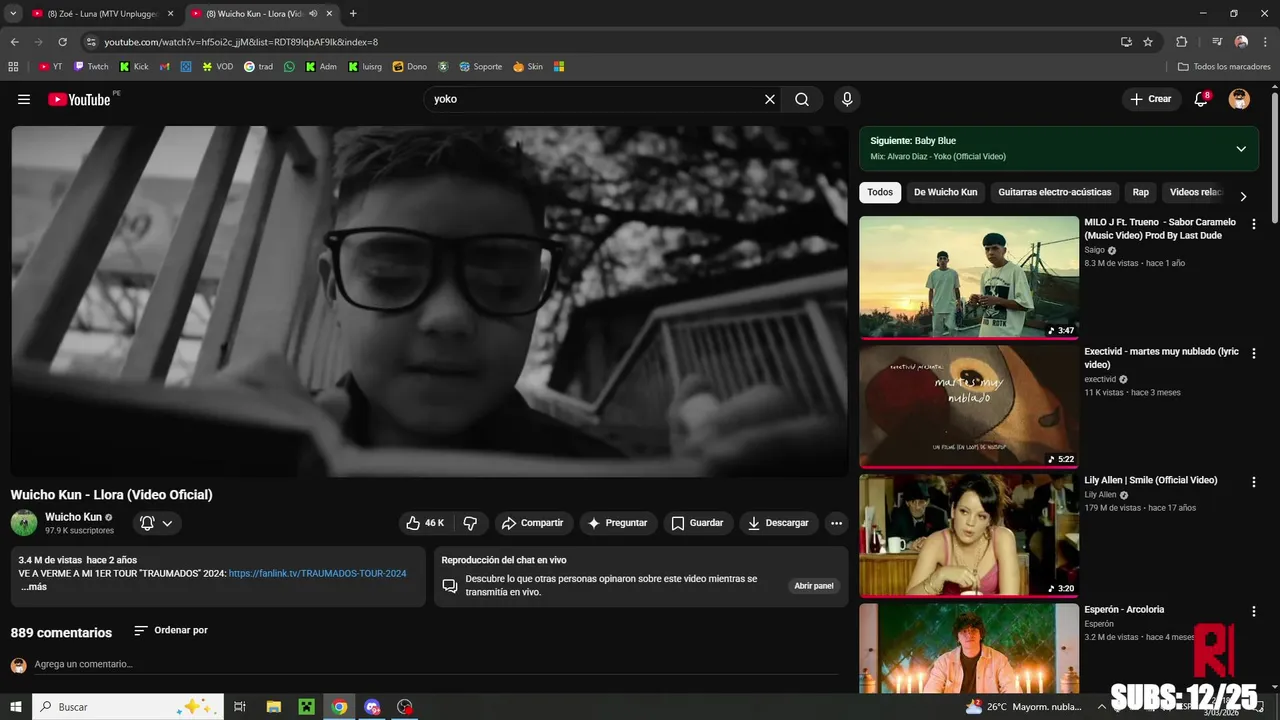Open Wuicho Kun channel avatar
The image size is (1280, 720).
point(24,523)
